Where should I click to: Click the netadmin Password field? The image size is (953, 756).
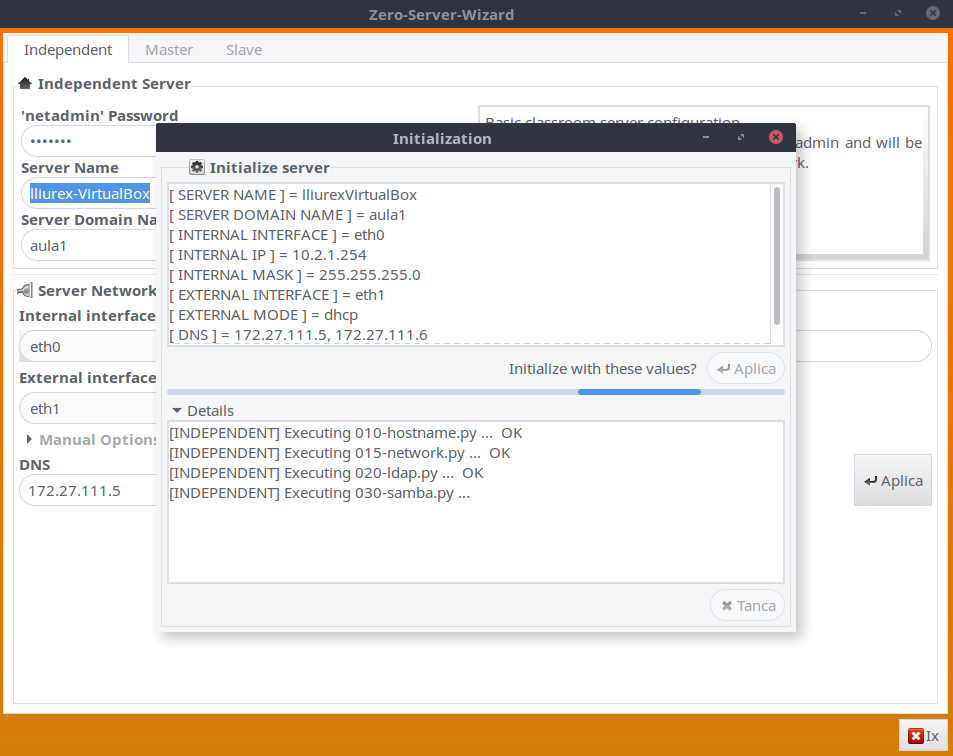88,141
